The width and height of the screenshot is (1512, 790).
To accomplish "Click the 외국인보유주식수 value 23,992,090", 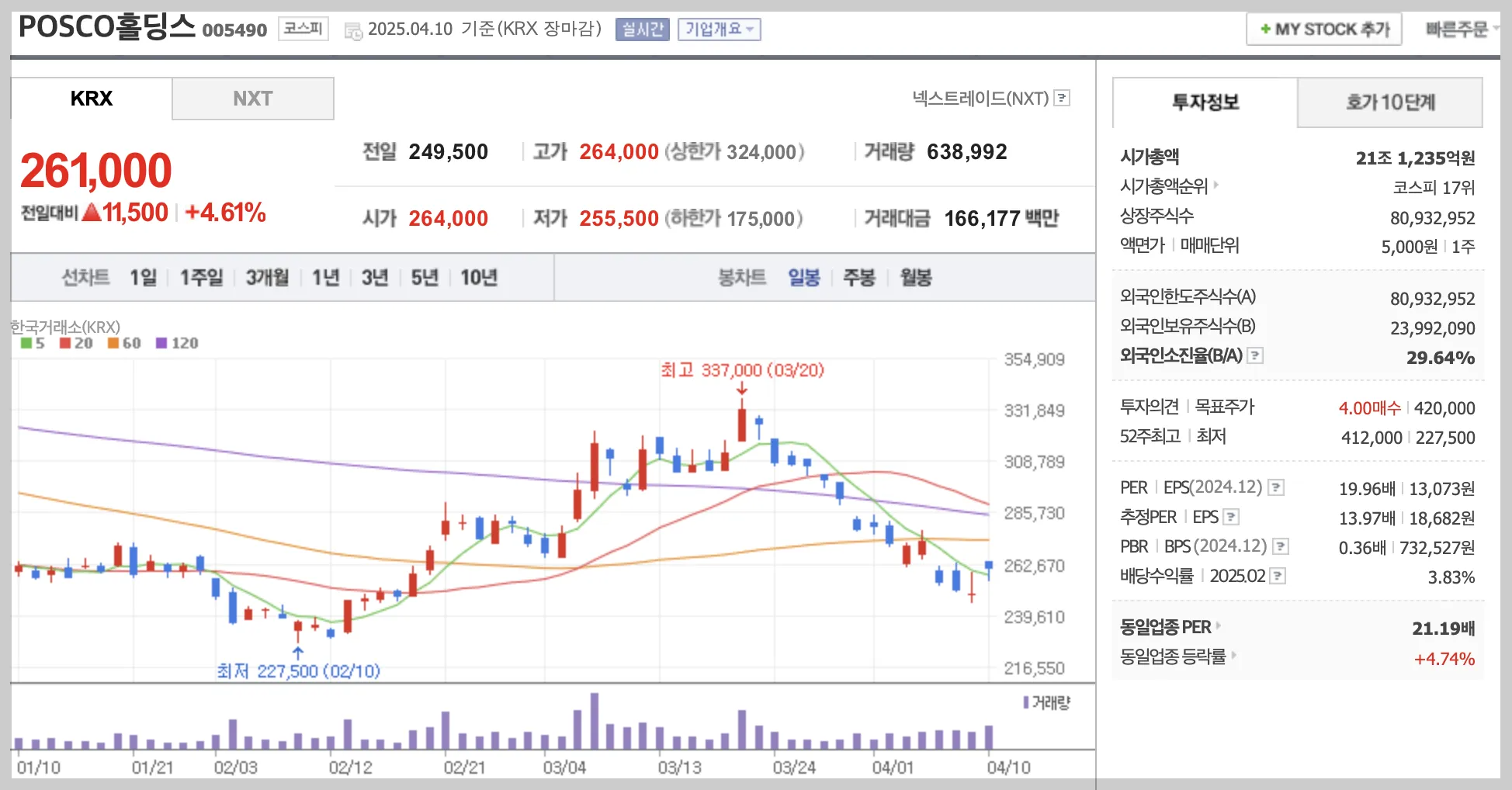I will (x=1433, y=328).
